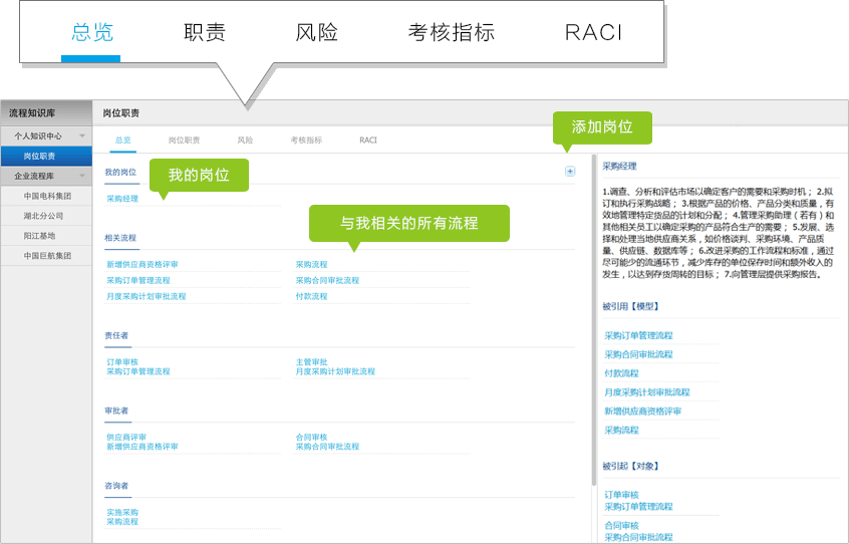Click the plus icon to add a position
This screenshot has width=849, height=544.
[570, 171]
